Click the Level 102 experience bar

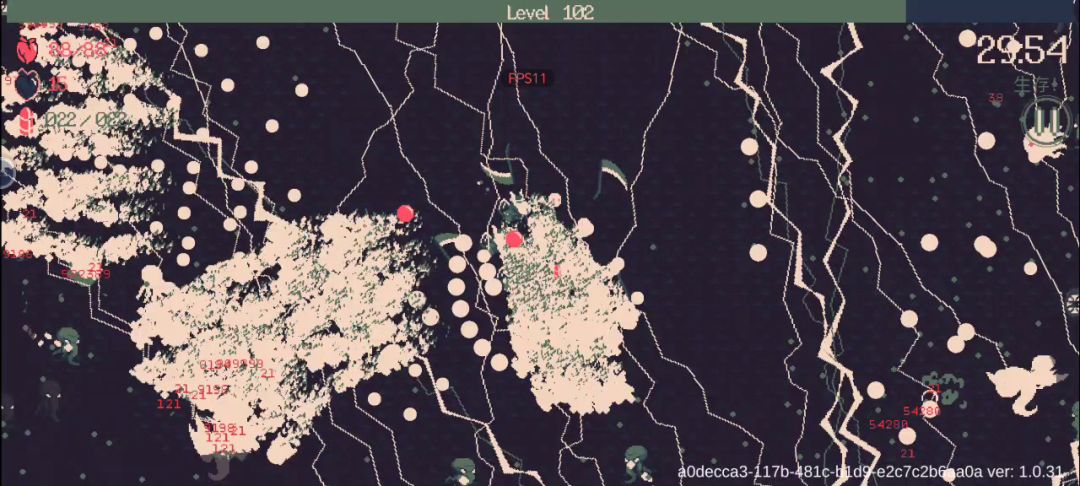tap(540, 12)
